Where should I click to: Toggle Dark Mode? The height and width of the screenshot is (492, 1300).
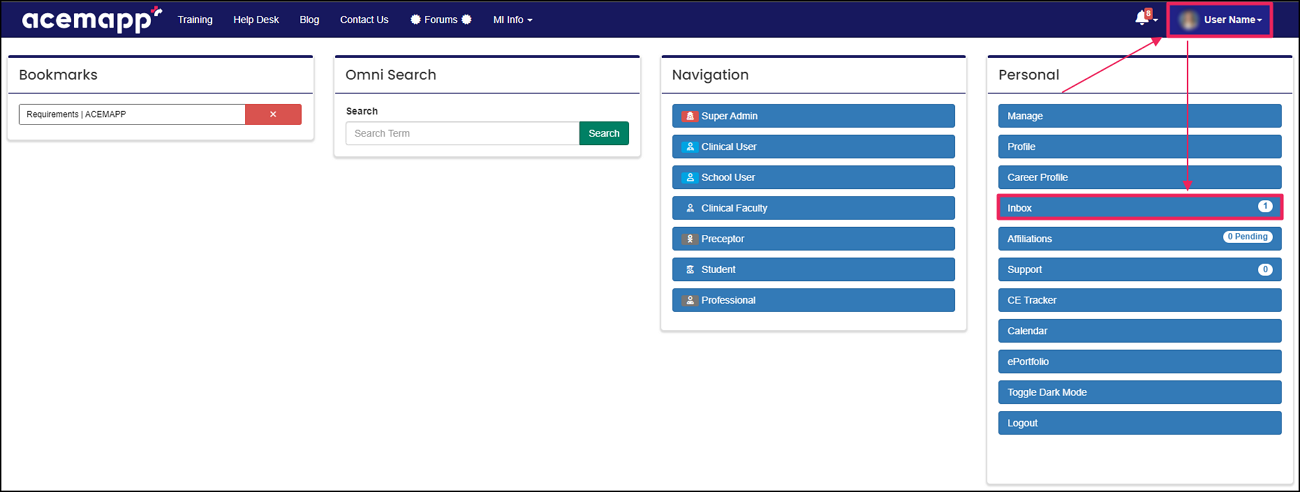(x=1140, y=392)
